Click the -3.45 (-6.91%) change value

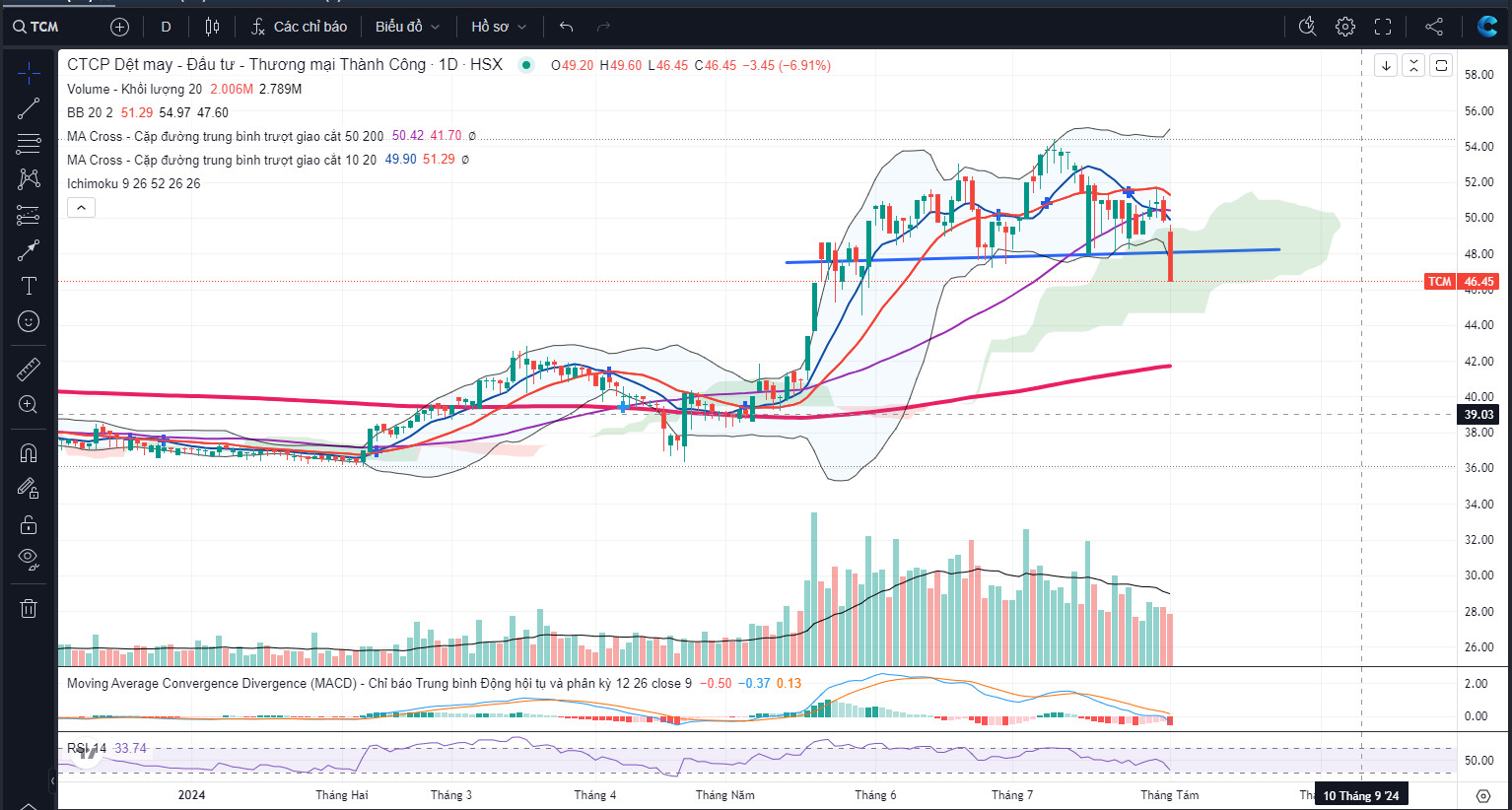[x=787, y=65]
